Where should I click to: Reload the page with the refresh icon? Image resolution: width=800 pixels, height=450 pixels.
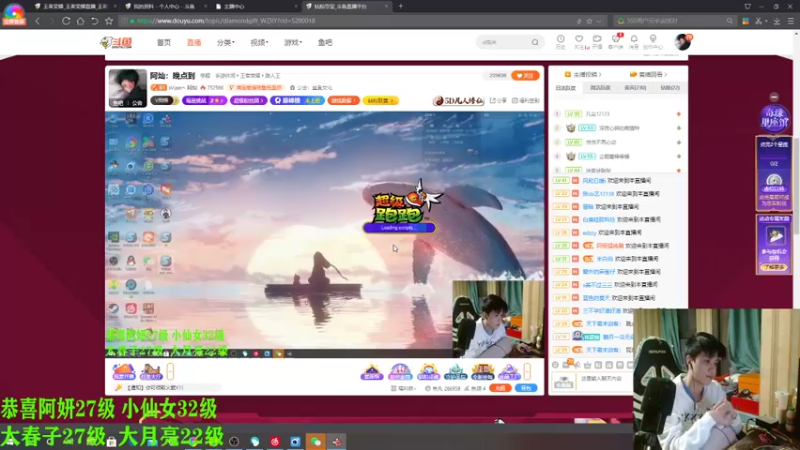66,21
